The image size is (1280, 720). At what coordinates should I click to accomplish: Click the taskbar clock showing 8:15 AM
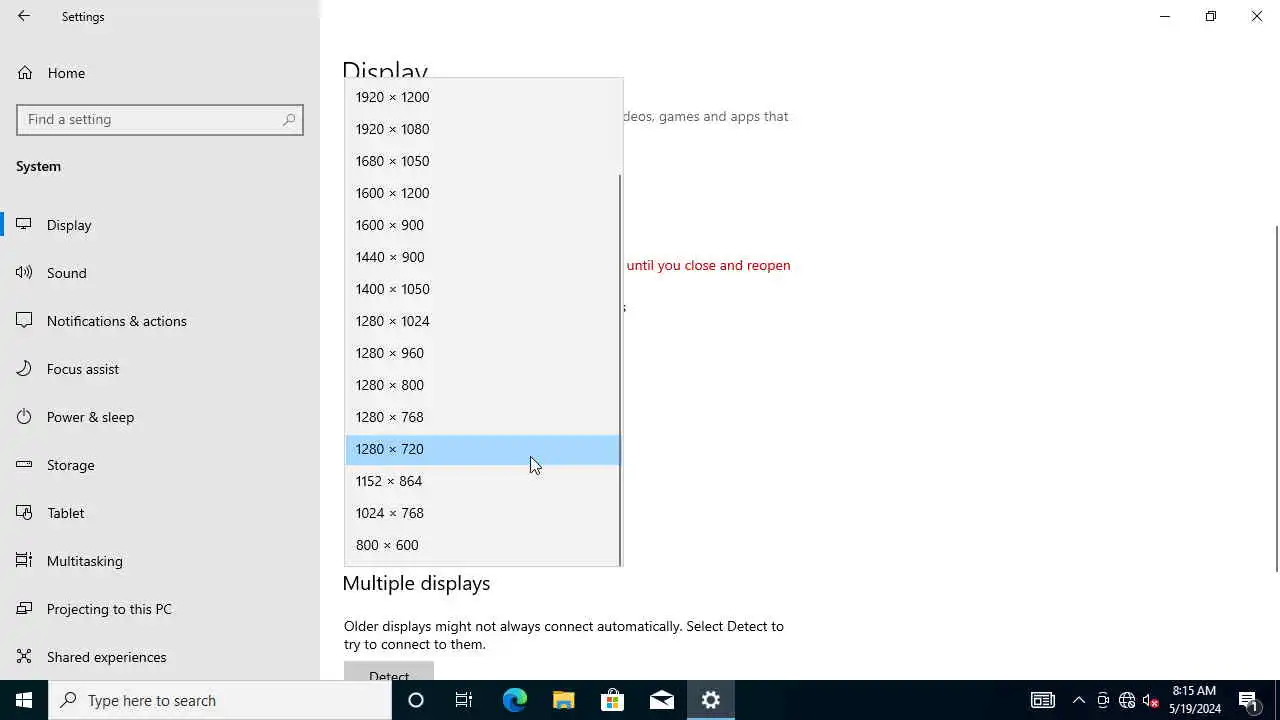coord(1196,700)
